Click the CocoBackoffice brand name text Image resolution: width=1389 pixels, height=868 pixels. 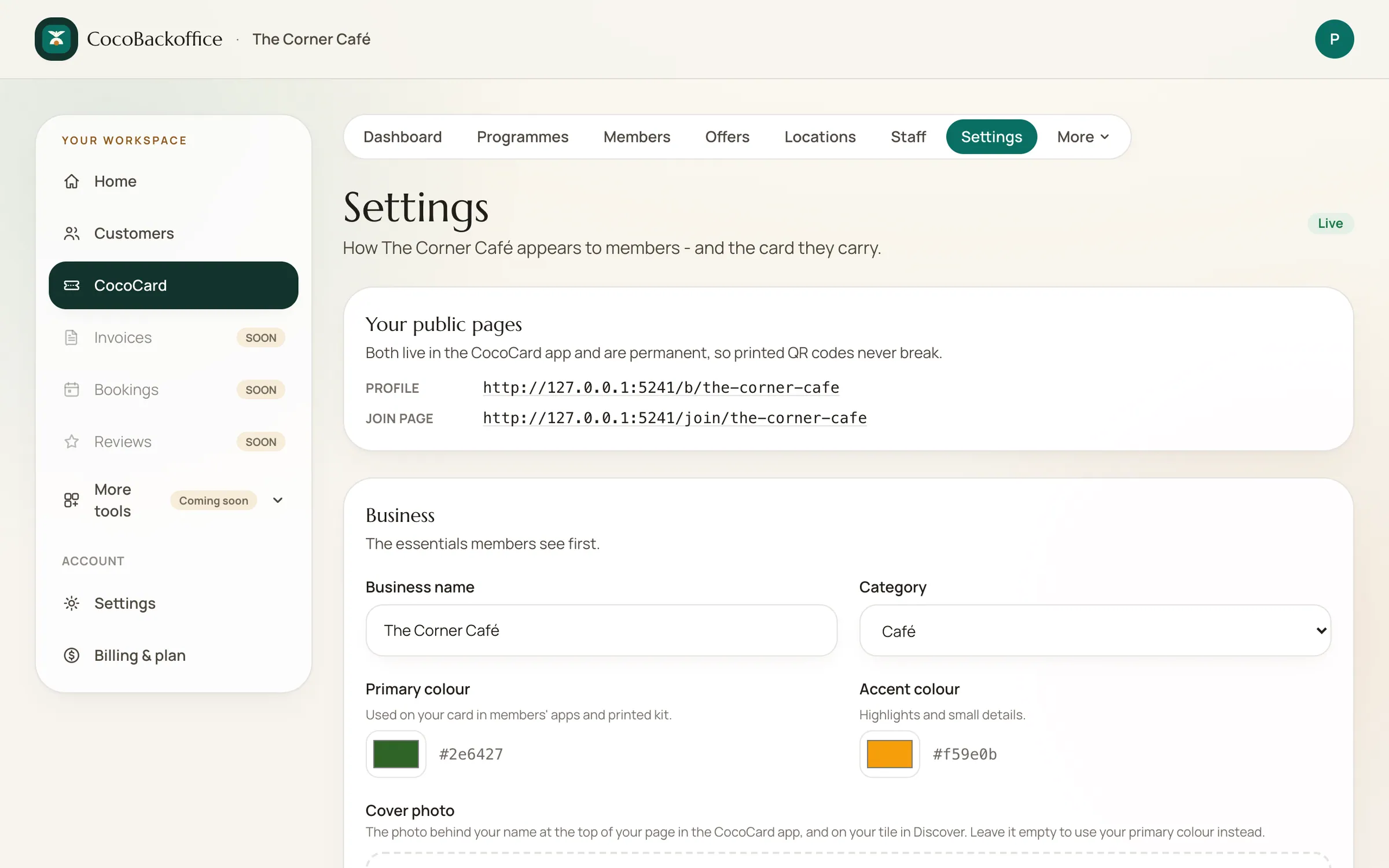(155, 39)
